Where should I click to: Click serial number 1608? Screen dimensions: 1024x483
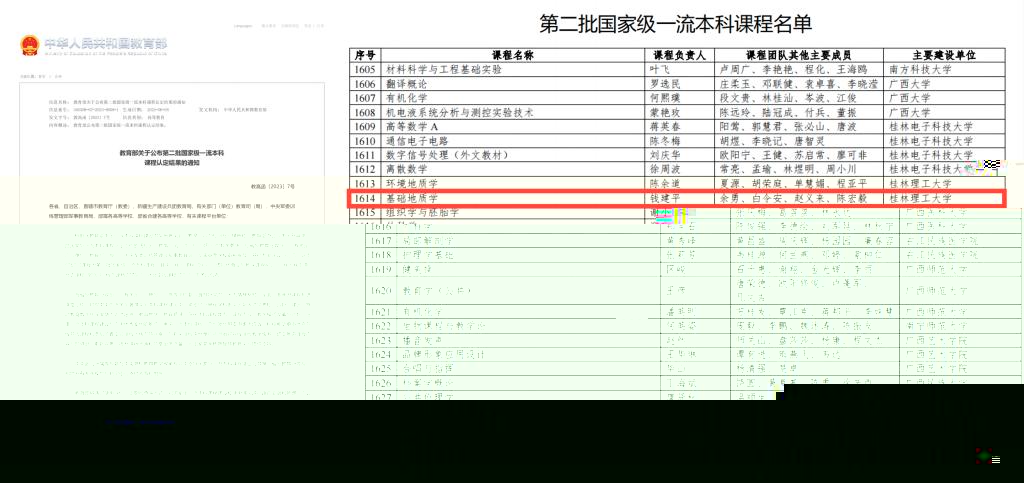click(x=365, y=112)
